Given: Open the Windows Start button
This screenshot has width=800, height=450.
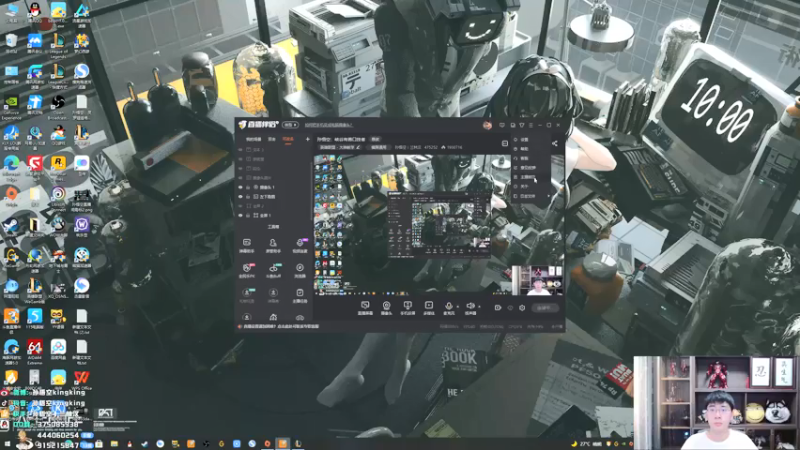Looking at the screenshot, I should [x=7, y=444].
